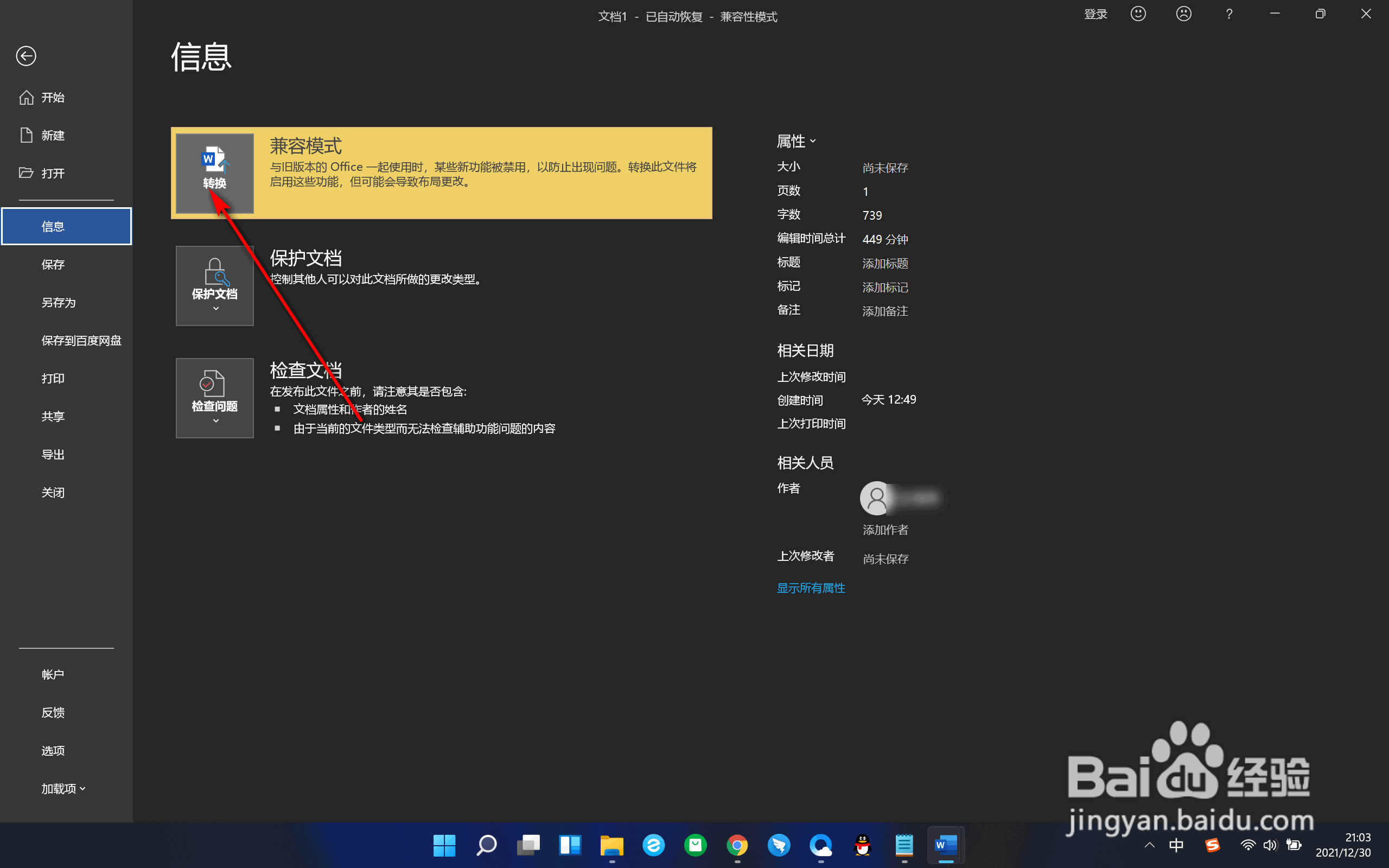Click Sign in (登录) in title bar
This screenshot has width=1389, height=868.
coord(1095,14)
